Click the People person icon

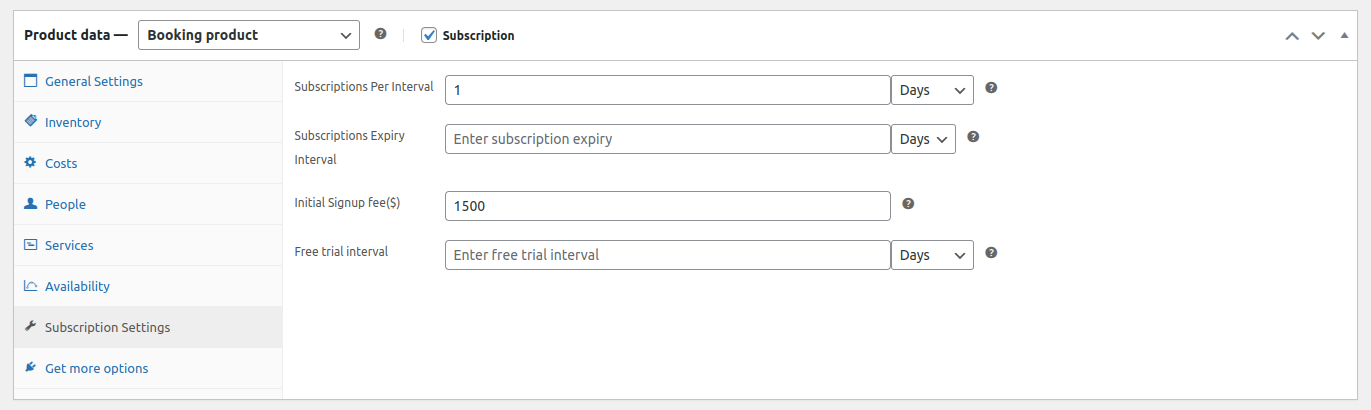click(x=30, y=203)
